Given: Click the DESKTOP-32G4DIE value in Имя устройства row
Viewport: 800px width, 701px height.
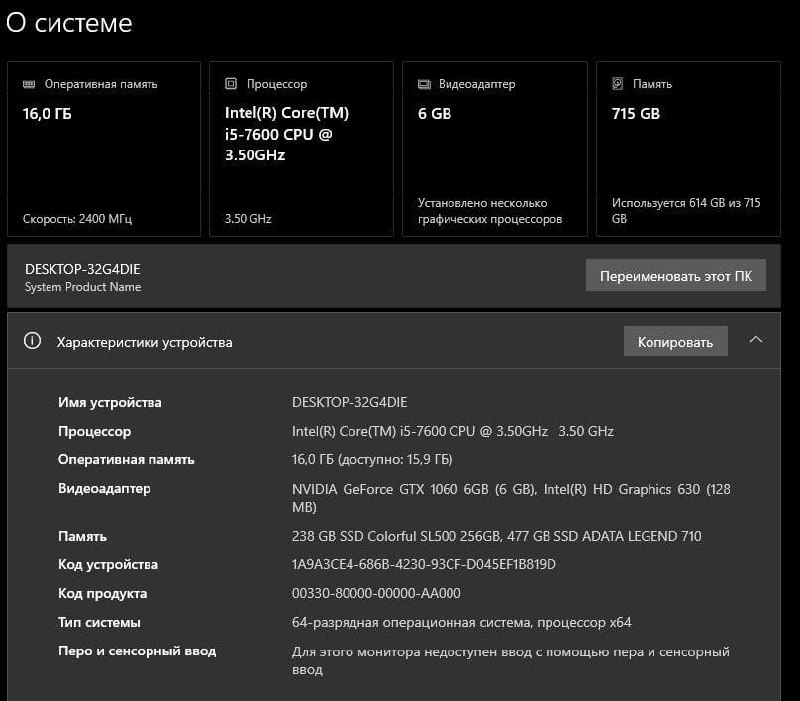Looking at the screenshot, I should tap(349, 403).
